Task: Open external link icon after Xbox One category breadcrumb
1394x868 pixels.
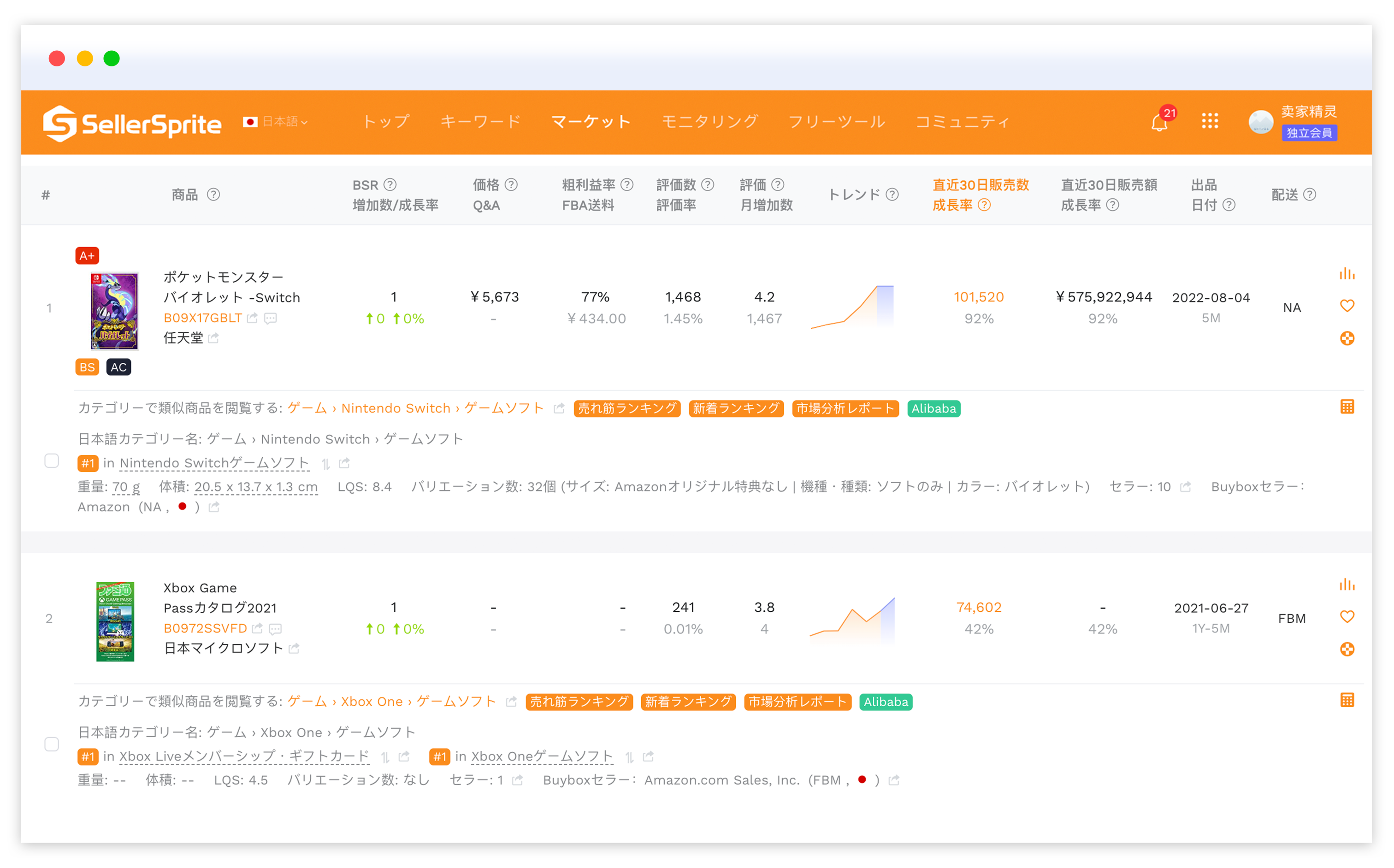Action: click(511, 702)
